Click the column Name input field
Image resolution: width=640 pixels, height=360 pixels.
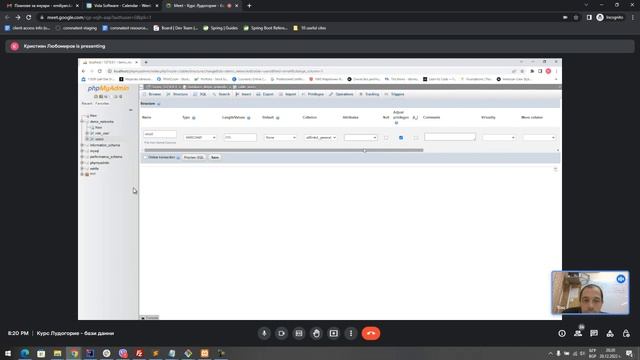coord(160,134)
